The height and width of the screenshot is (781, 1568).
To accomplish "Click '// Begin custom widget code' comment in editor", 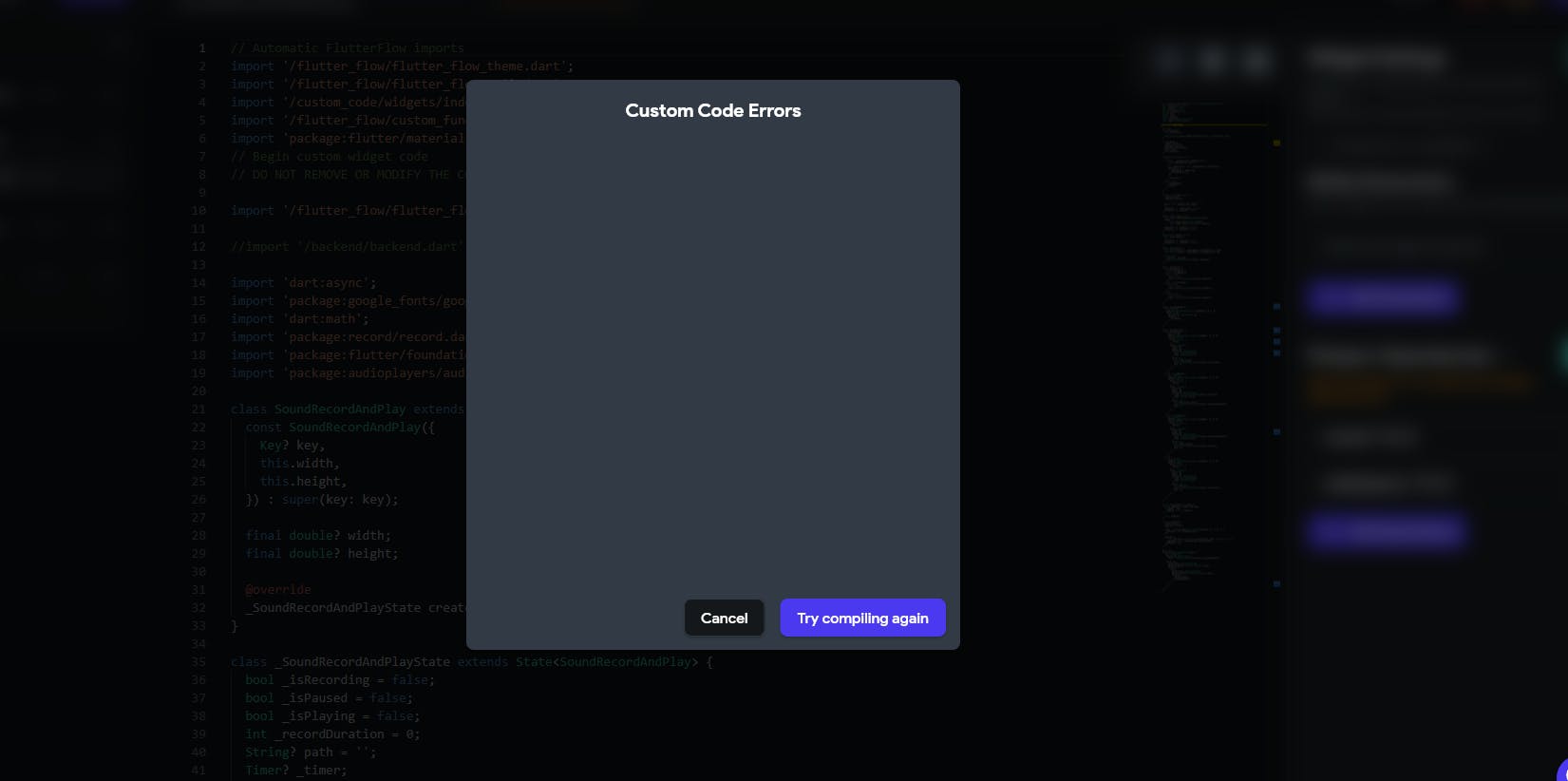I will point(330,156).
